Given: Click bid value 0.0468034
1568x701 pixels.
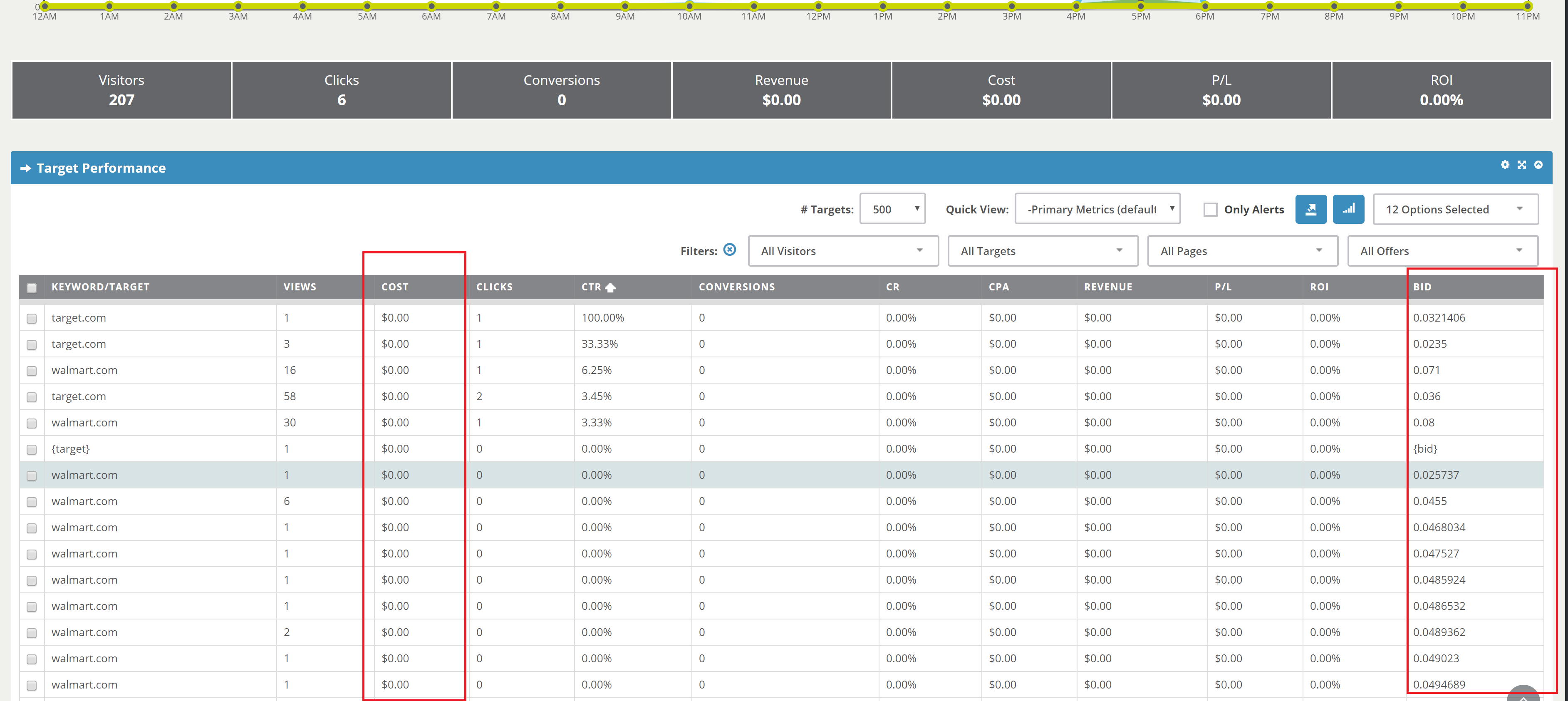Looking at the screenshot, I should click(1439, 527).
